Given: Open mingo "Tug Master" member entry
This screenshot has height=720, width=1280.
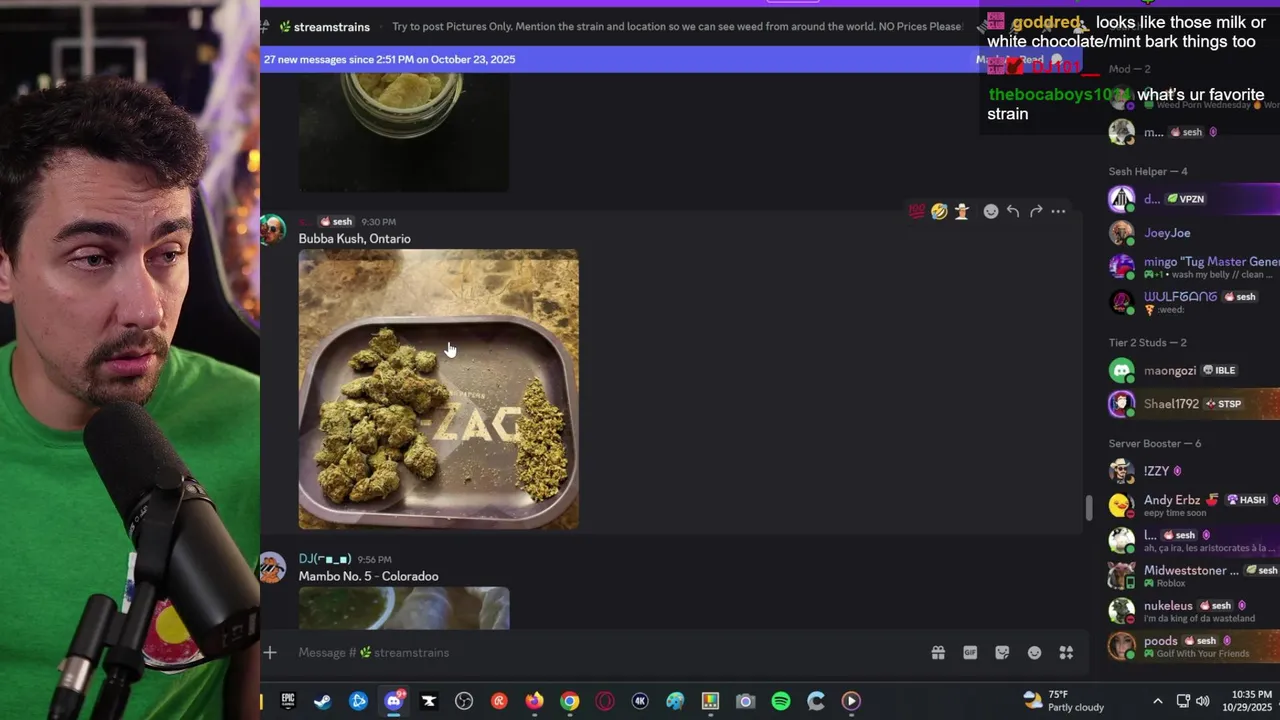Looking at the screenshot, I should click(x=1192, y=267).
